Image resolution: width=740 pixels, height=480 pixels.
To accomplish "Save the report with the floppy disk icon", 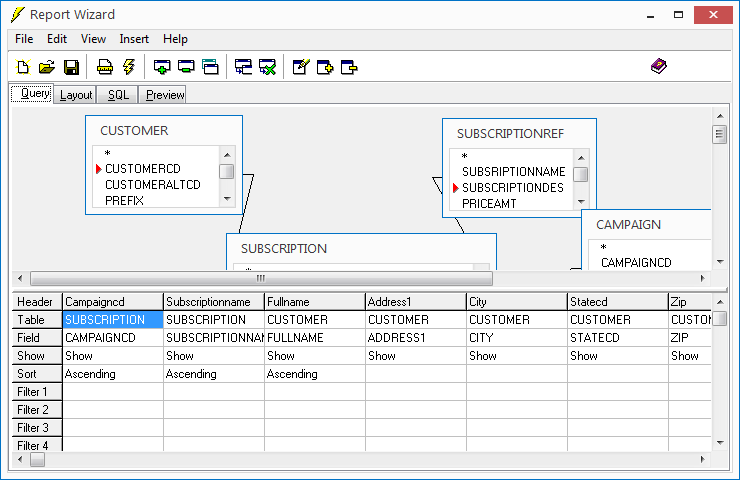I will [71, 67].
